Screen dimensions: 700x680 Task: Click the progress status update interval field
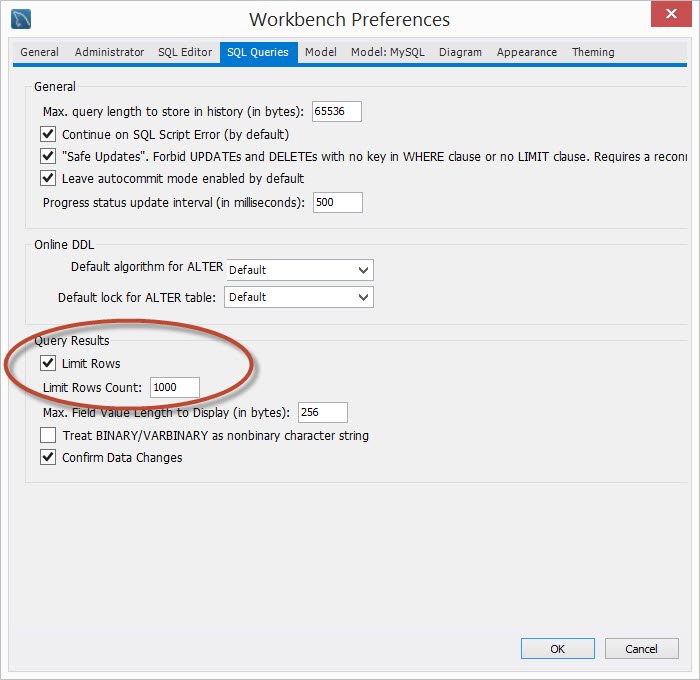tap(338, 203)
